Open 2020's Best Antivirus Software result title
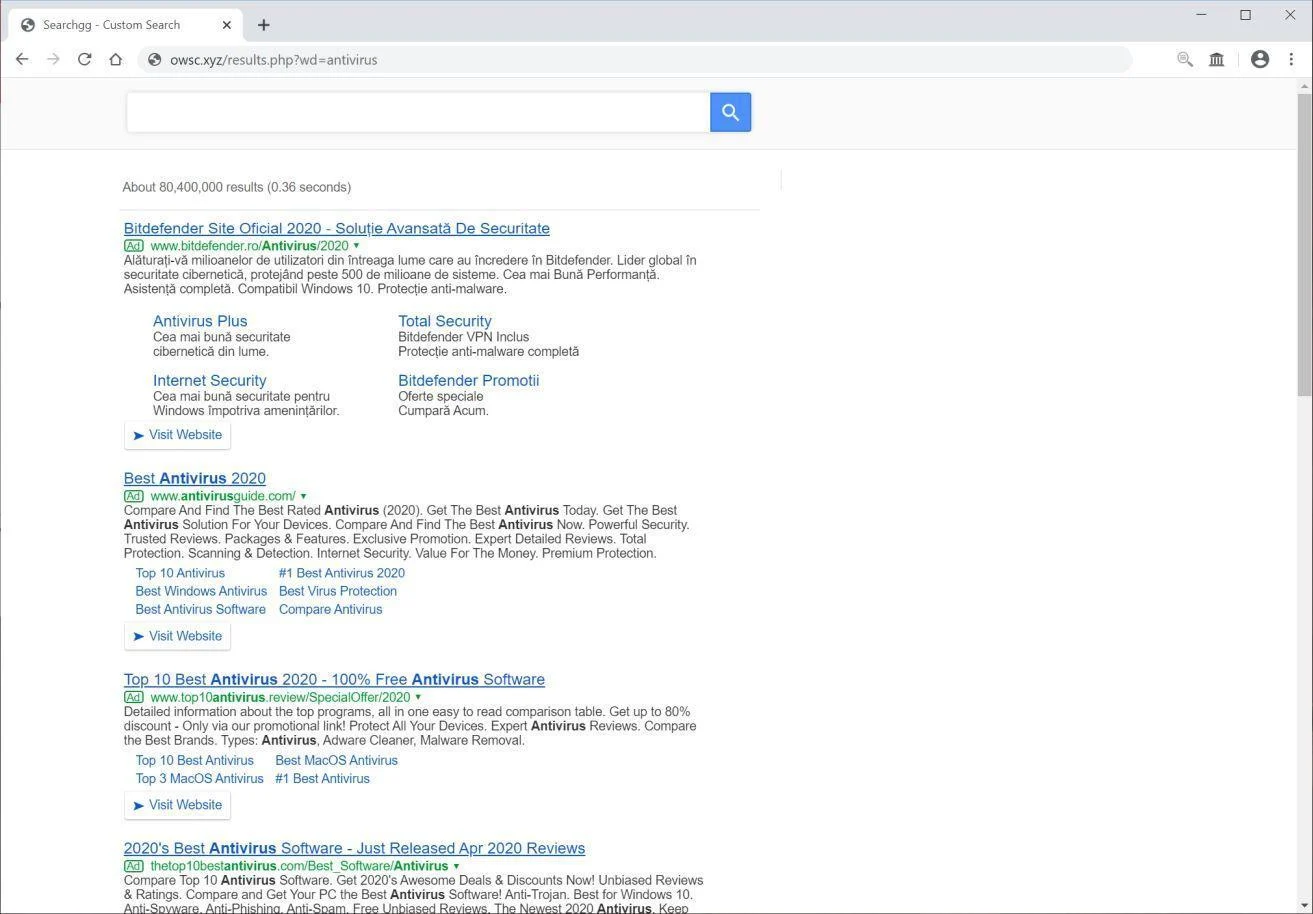Screen dimensions: 1313x914 (354, 849)
